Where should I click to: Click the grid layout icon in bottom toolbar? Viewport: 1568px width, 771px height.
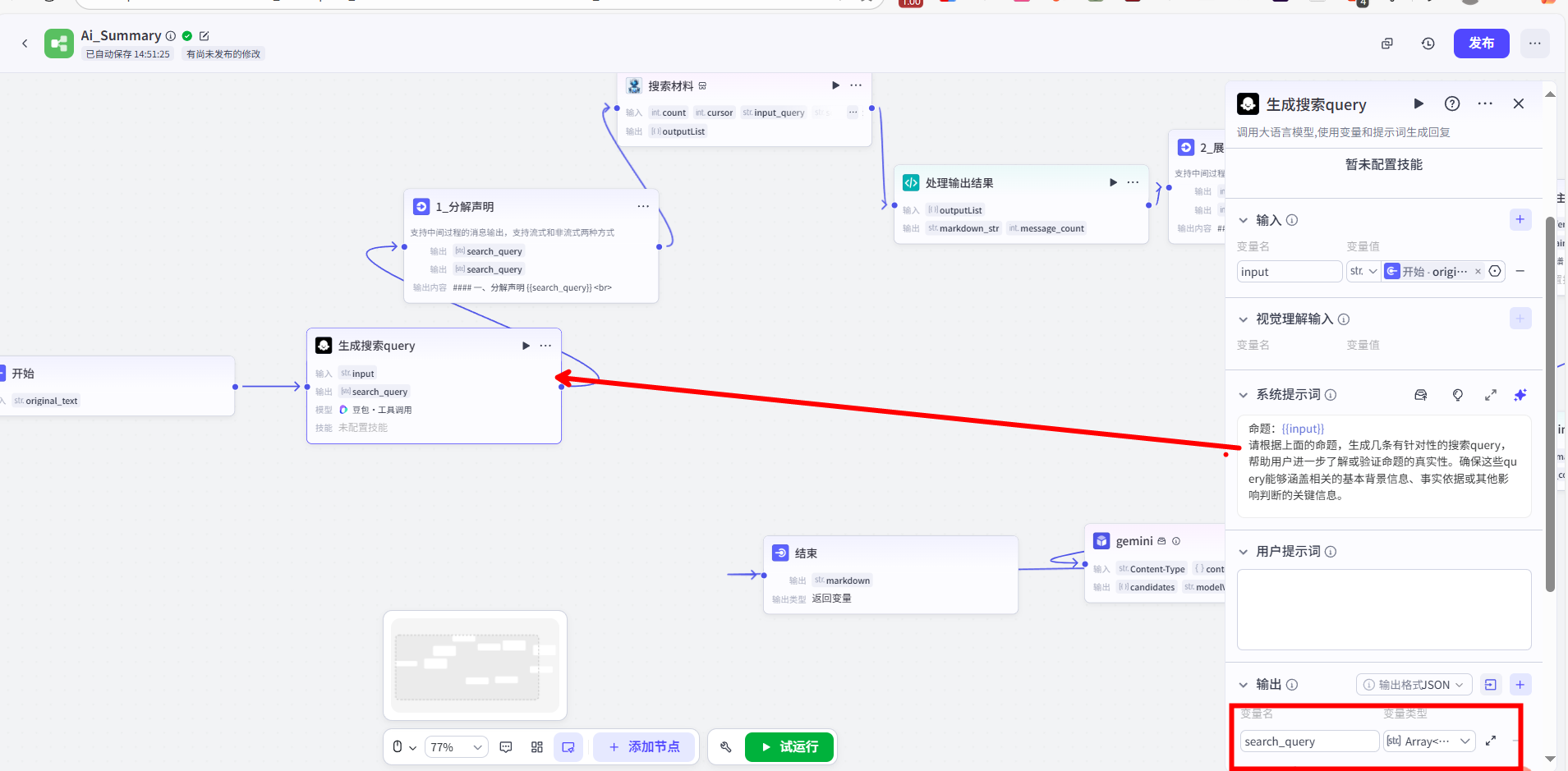pyautogui.click(x=537, y=747)
